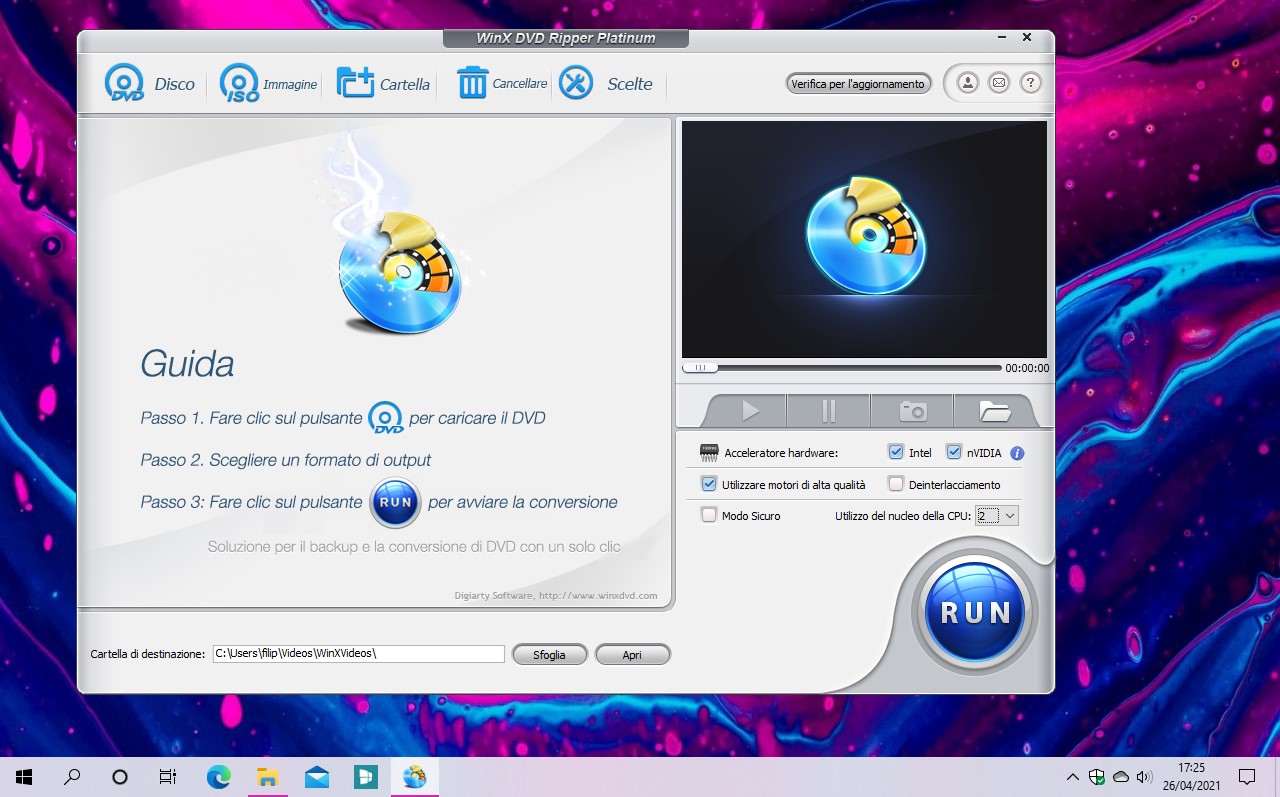1280x797 pixels.
Task: Toggle Intel hardware acceleration checkbox
Action: click(896, 452)
